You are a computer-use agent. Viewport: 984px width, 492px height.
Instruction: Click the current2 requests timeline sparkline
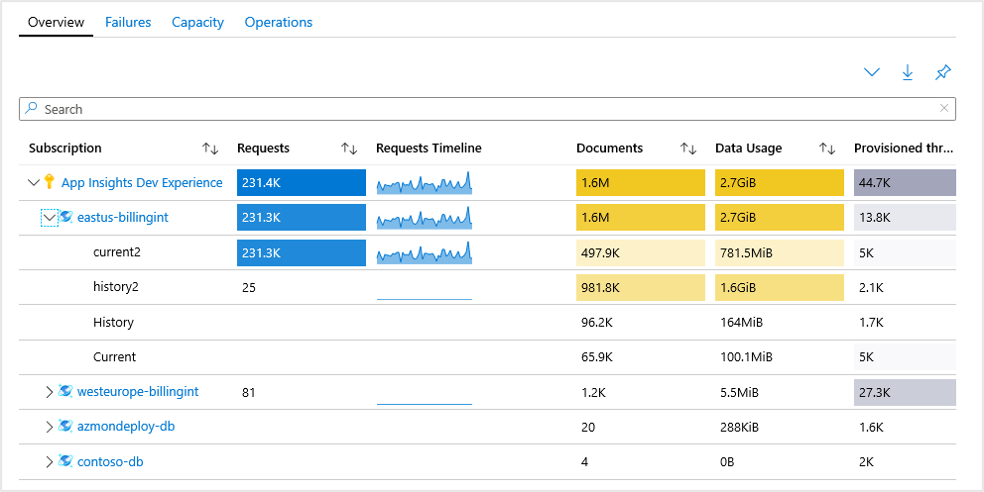tap(423, 254)
